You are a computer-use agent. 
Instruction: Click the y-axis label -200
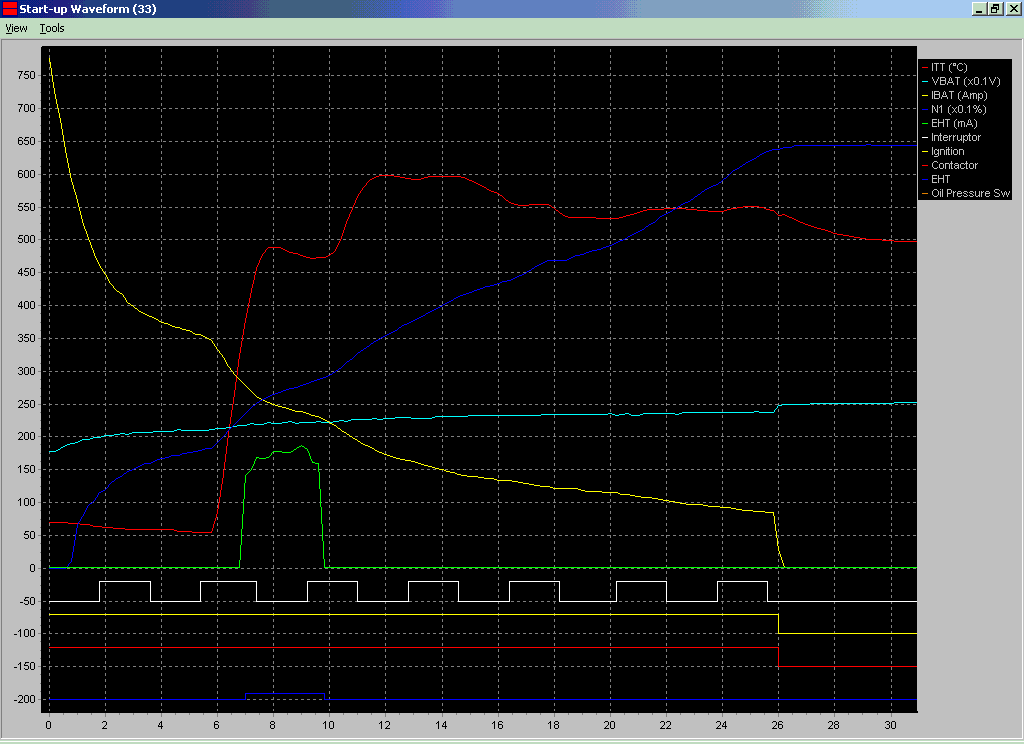pyautogui.click(x=24, y=700)
